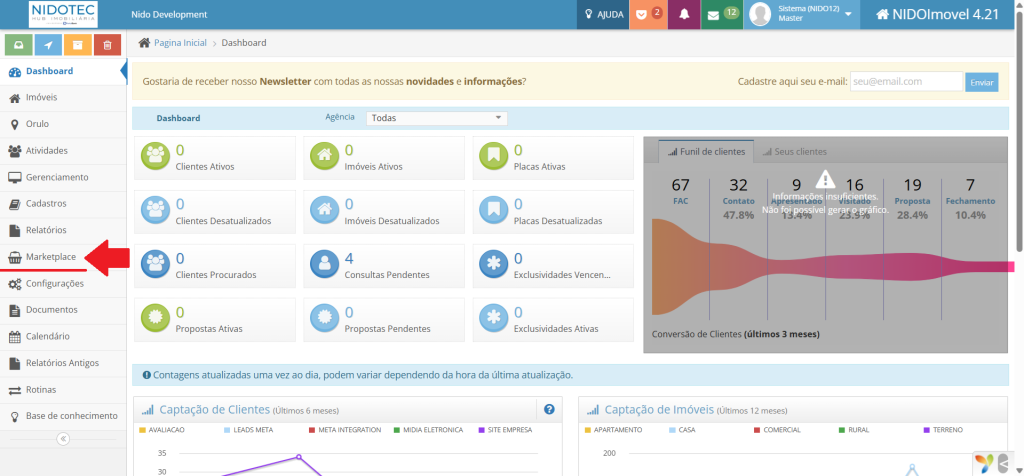Click the Enviar newsletter button
The height and width of the screenshot is (476, 1024).
pyautogui.click(x=981, y=82)
